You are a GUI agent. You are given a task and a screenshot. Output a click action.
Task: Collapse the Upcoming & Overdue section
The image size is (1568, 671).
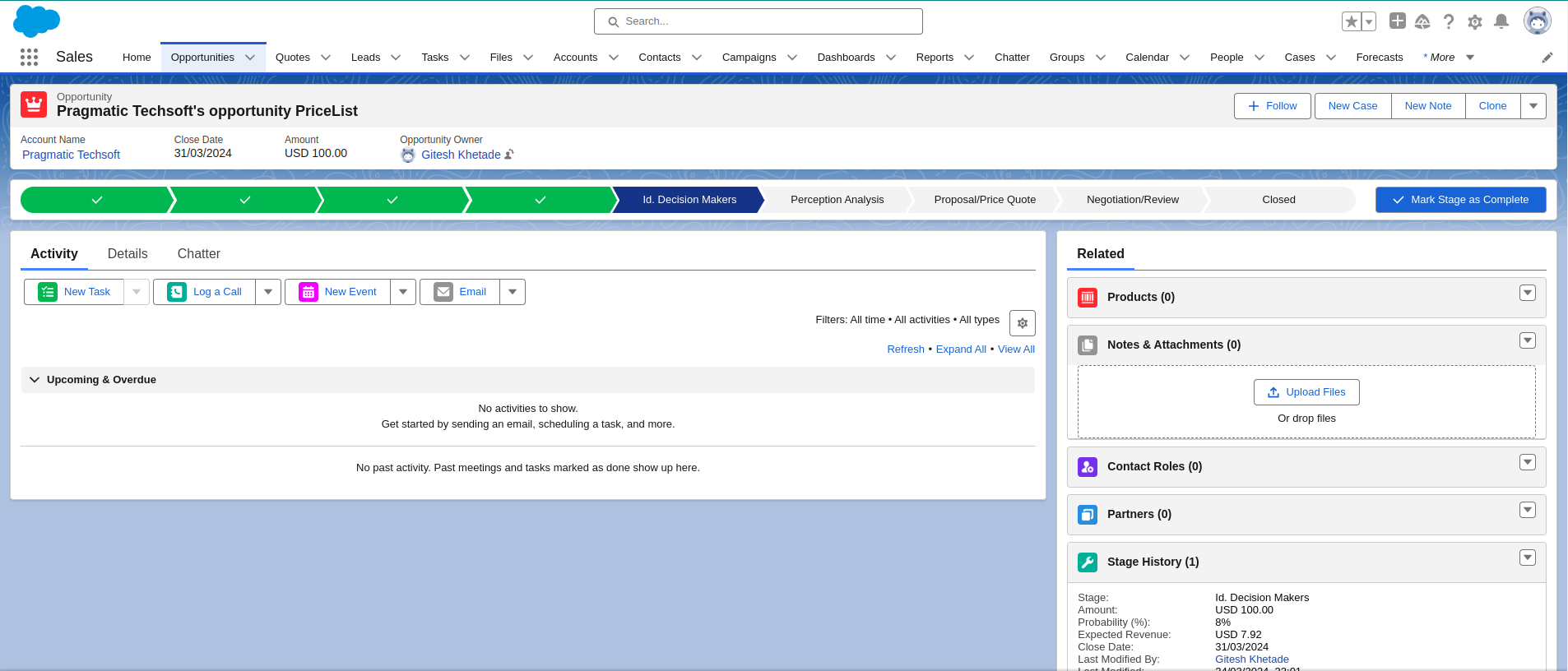35,380
